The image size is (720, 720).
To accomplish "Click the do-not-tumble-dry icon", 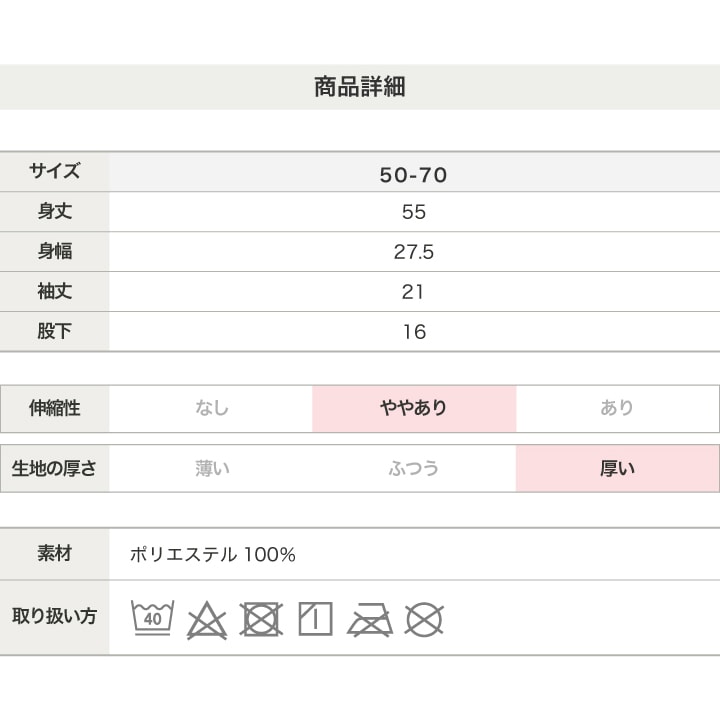I will coord(261,620).
